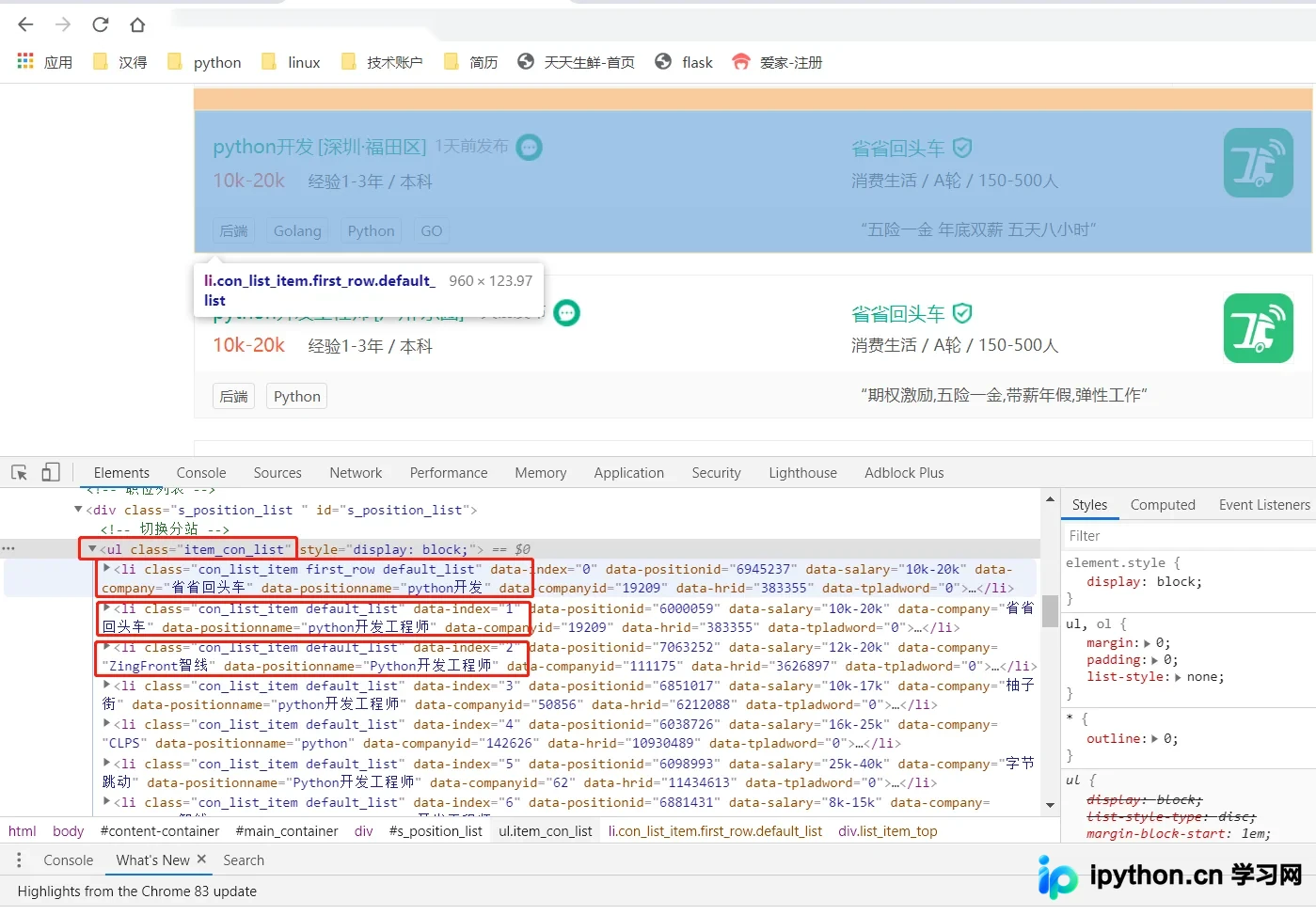Open the Search tab in the drawer
Screen dimensions: 1316x915
tap(244, 860)
